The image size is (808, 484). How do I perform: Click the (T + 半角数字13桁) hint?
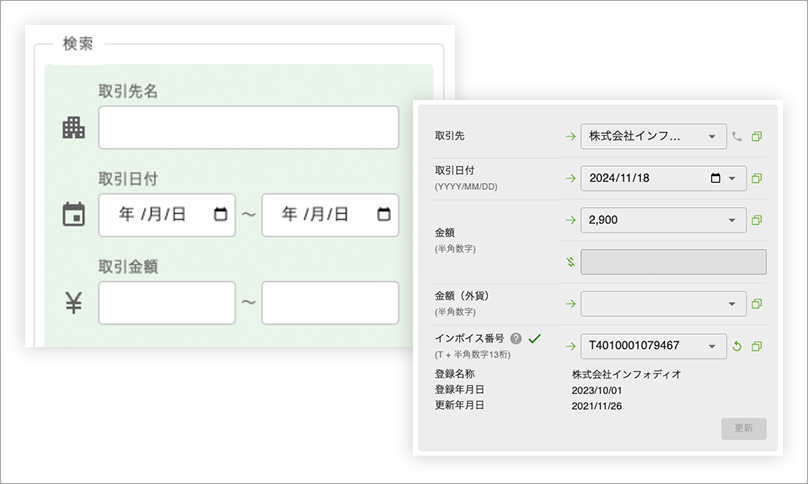tap(473, 355)
